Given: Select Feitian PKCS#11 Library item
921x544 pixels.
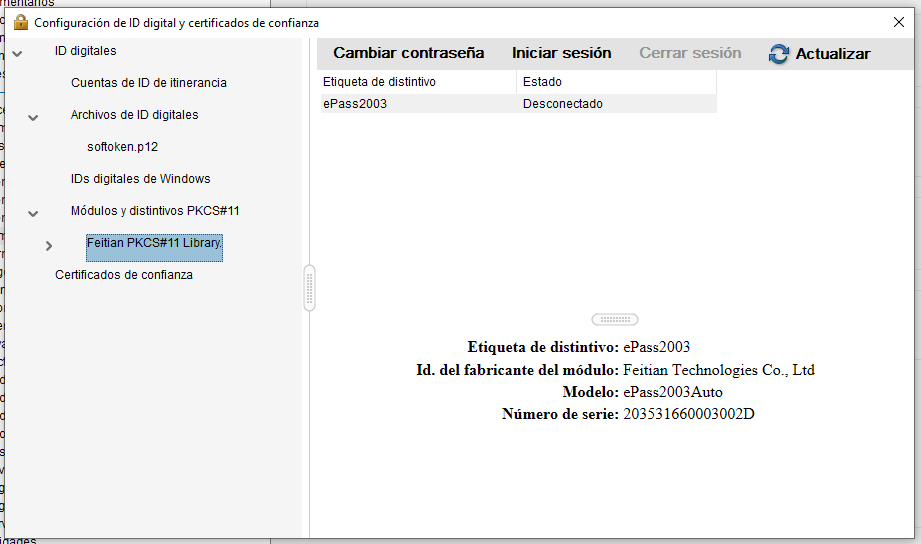Looking at the screenshot, I should [154, 244].
